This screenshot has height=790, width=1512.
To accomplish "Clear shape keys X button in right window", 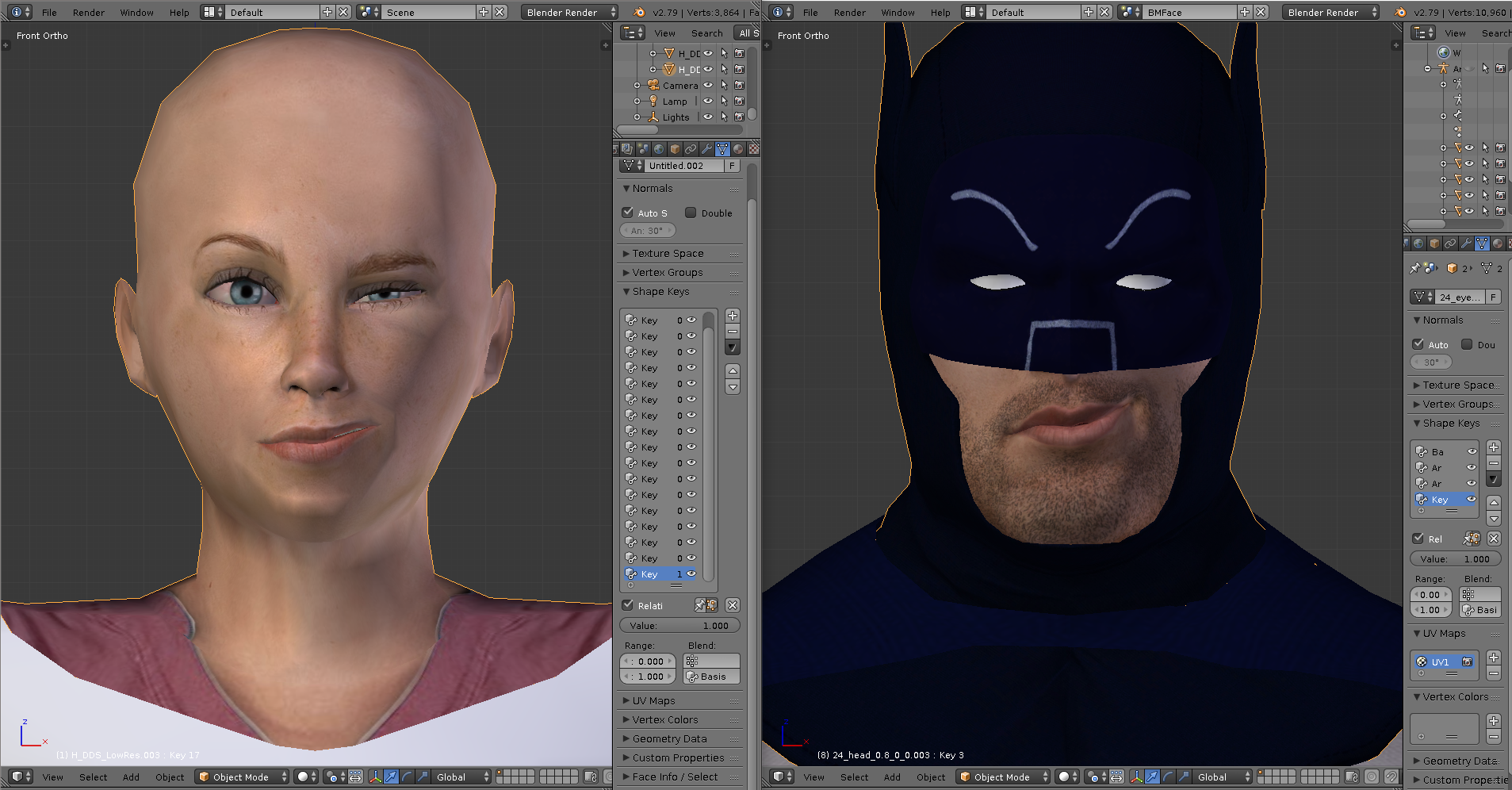I will click(x=1494, y=539).
